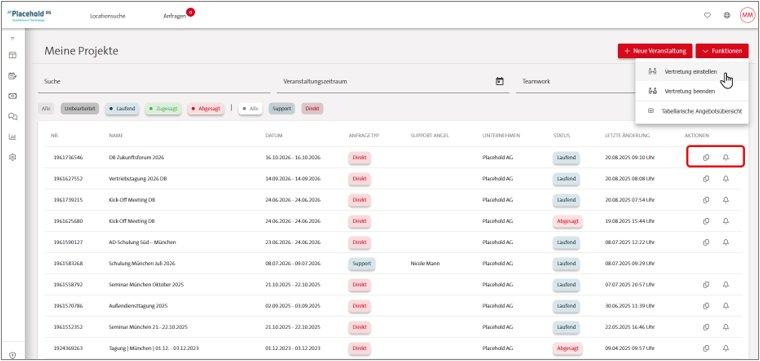
Task: Open the Veranstaltungszeitraum date range field
Action: pyautogui.click(x=393, y=82)
